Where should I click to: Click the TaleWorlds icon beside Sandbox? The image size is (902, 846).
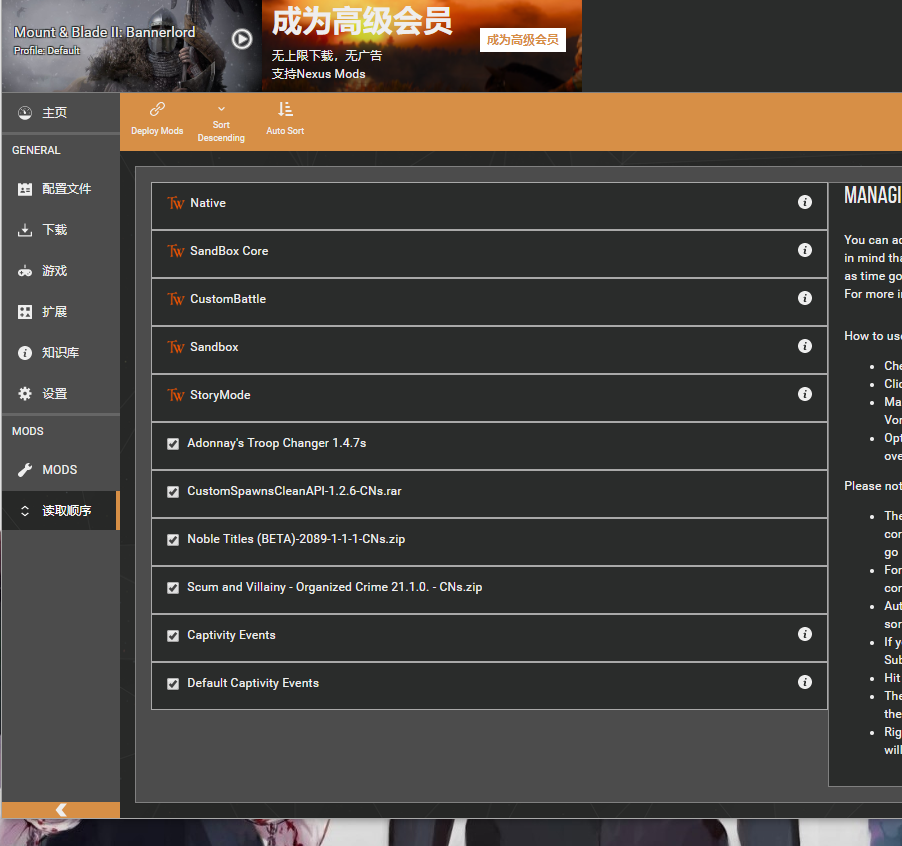(175, 347)
